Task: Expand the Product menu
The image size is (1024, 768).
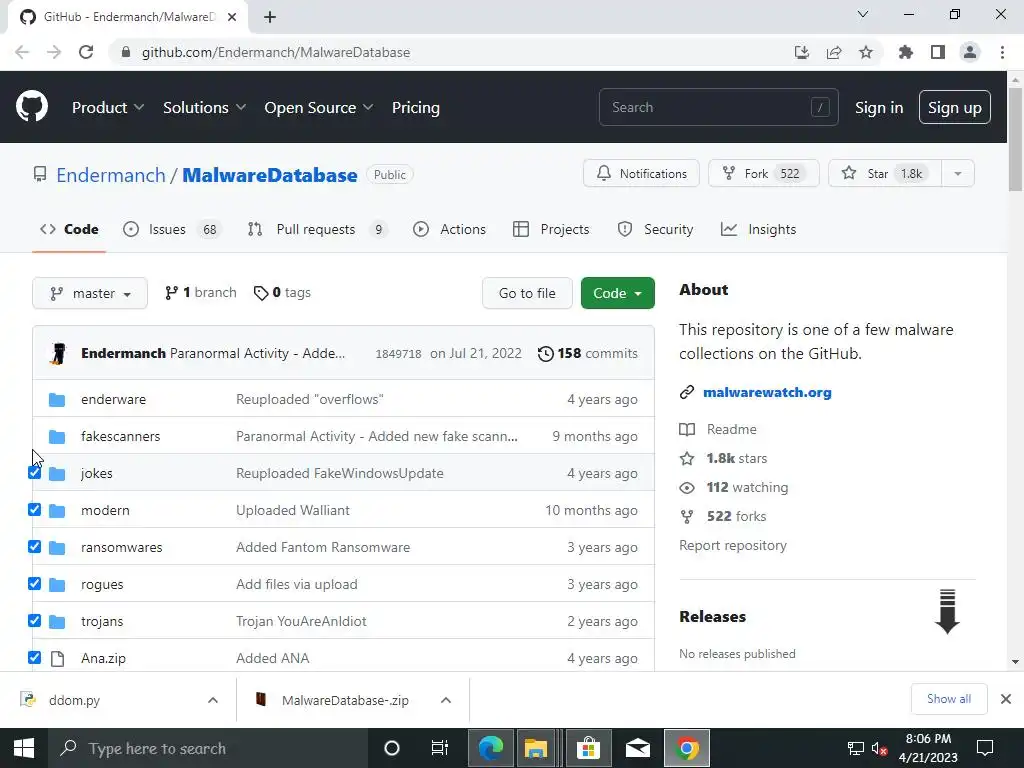Action: tap(108, 108)
